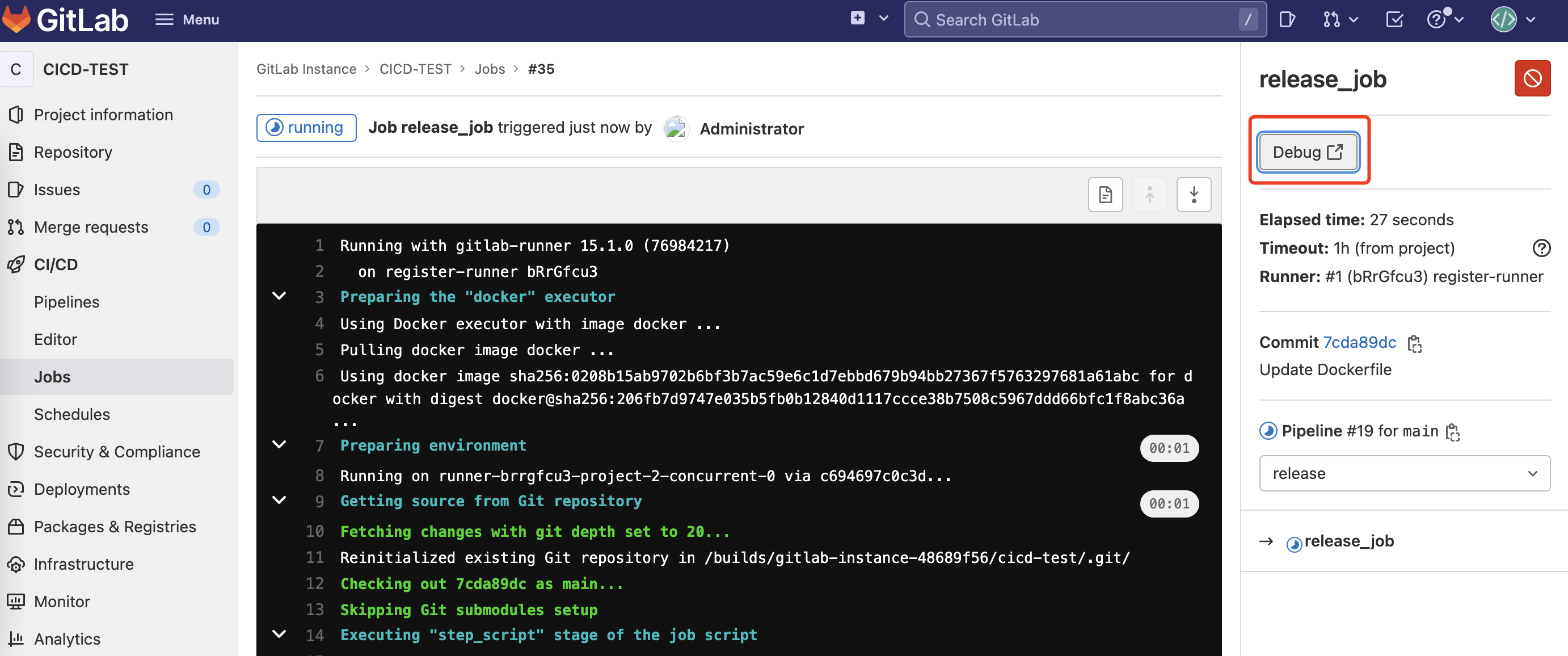
Task: Show complete raw job log
Action: tap(1105, 195)
